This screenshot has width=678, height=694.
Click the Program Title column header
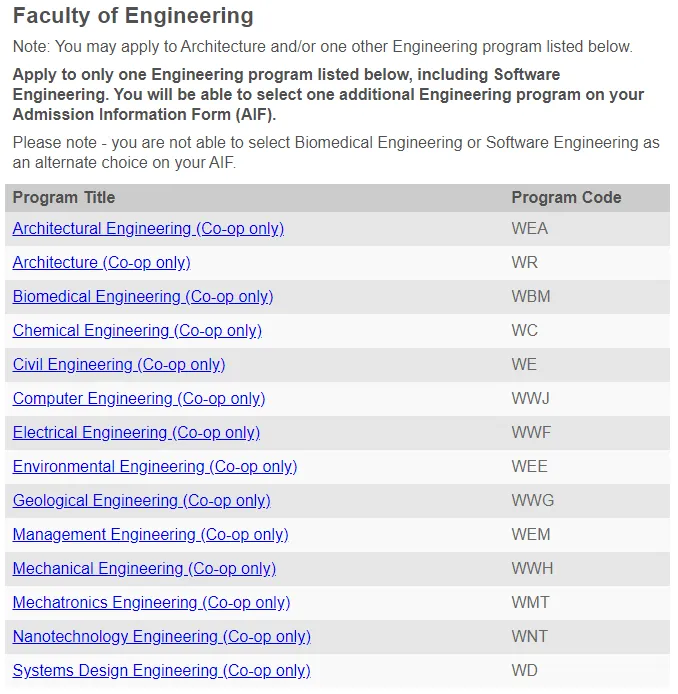(64, 198)
